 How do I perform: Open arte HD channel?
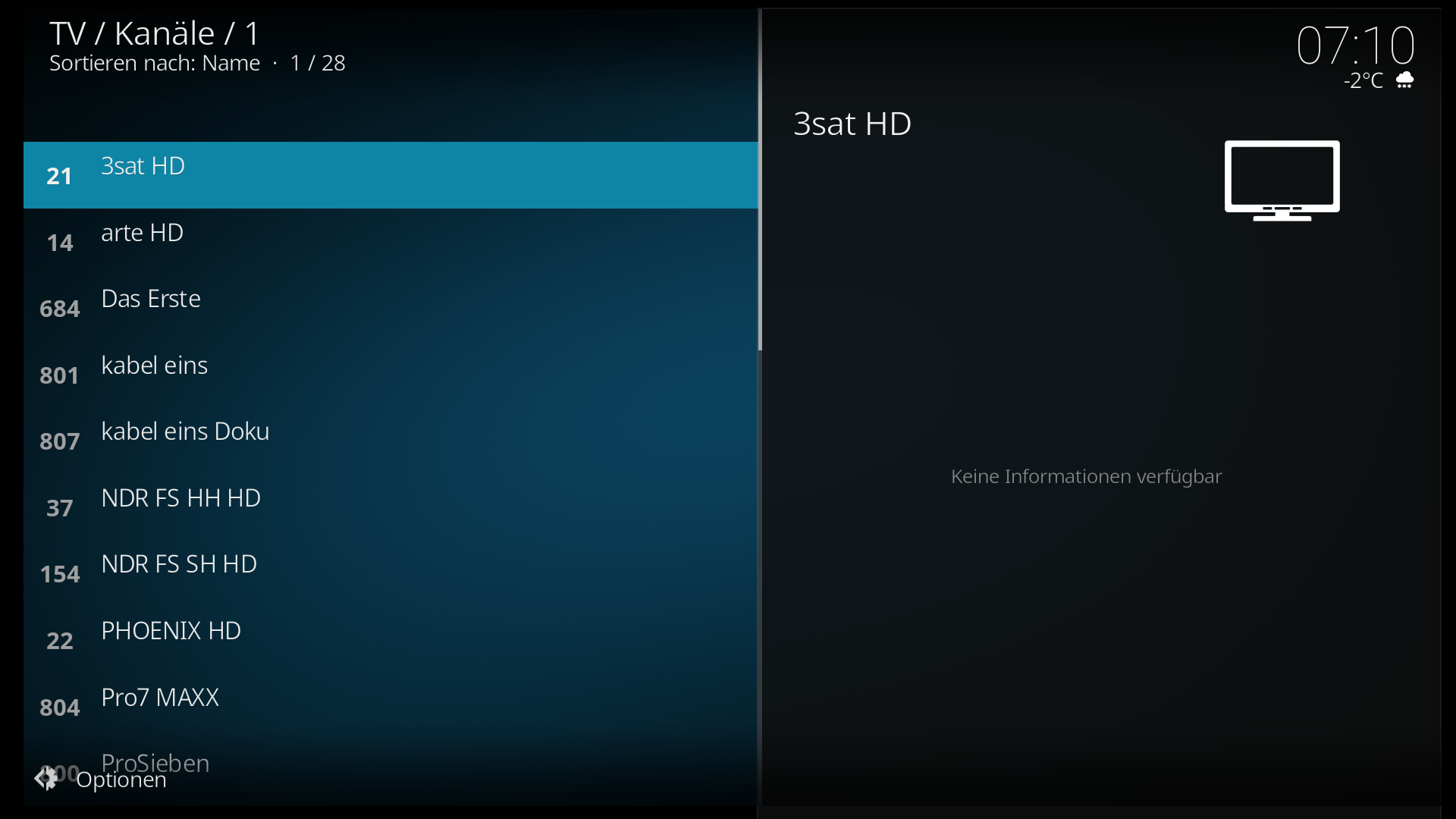391,242
